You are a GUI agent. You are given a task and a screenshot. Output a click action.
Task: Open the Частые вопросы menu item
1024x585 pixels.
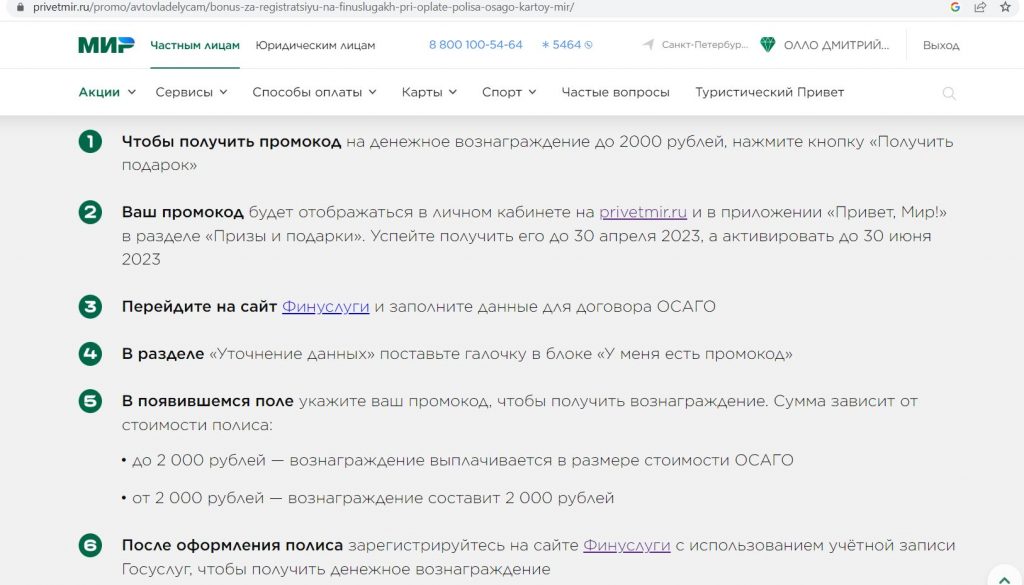click(615, 92)
